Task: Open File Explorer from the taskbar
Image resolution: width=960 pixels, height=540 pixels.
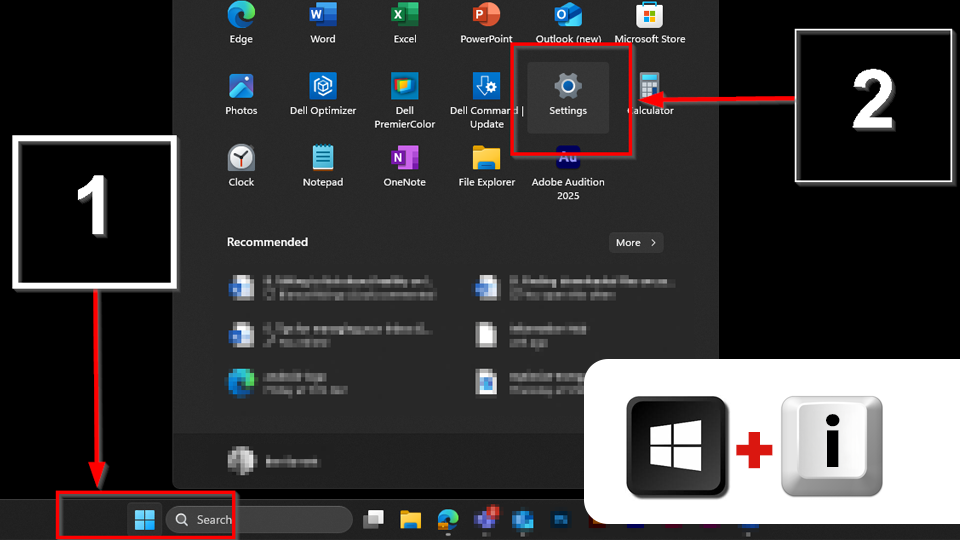Action: click(410, 520)
